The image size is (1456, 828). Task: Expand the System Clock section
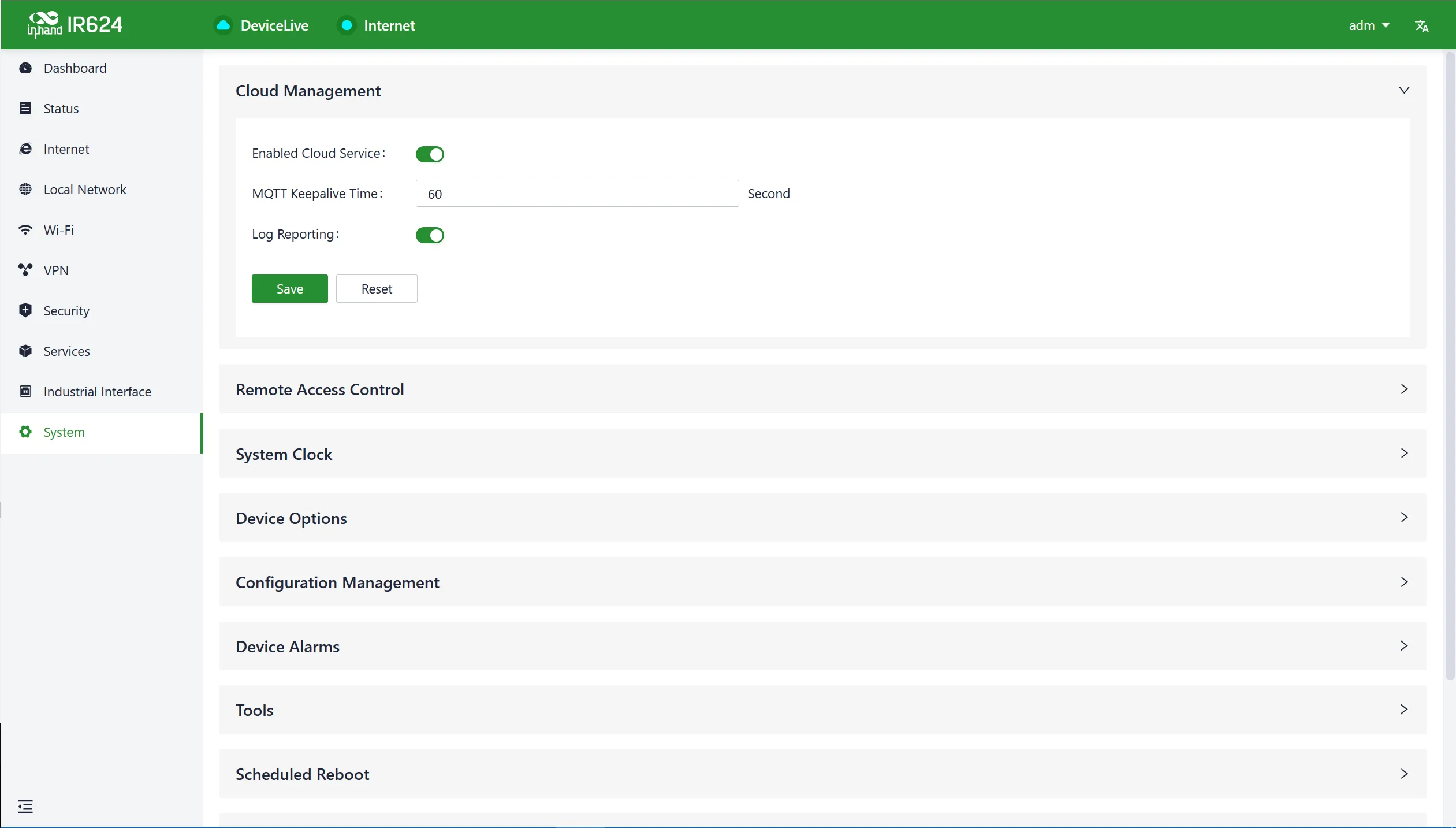[822, 454]
